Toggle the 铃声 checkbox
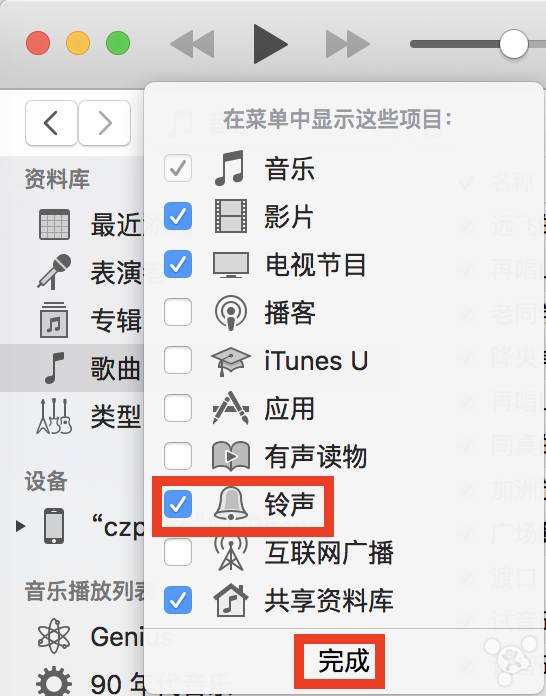The width and height of the screenshot is (546, 696). (178, 504)
